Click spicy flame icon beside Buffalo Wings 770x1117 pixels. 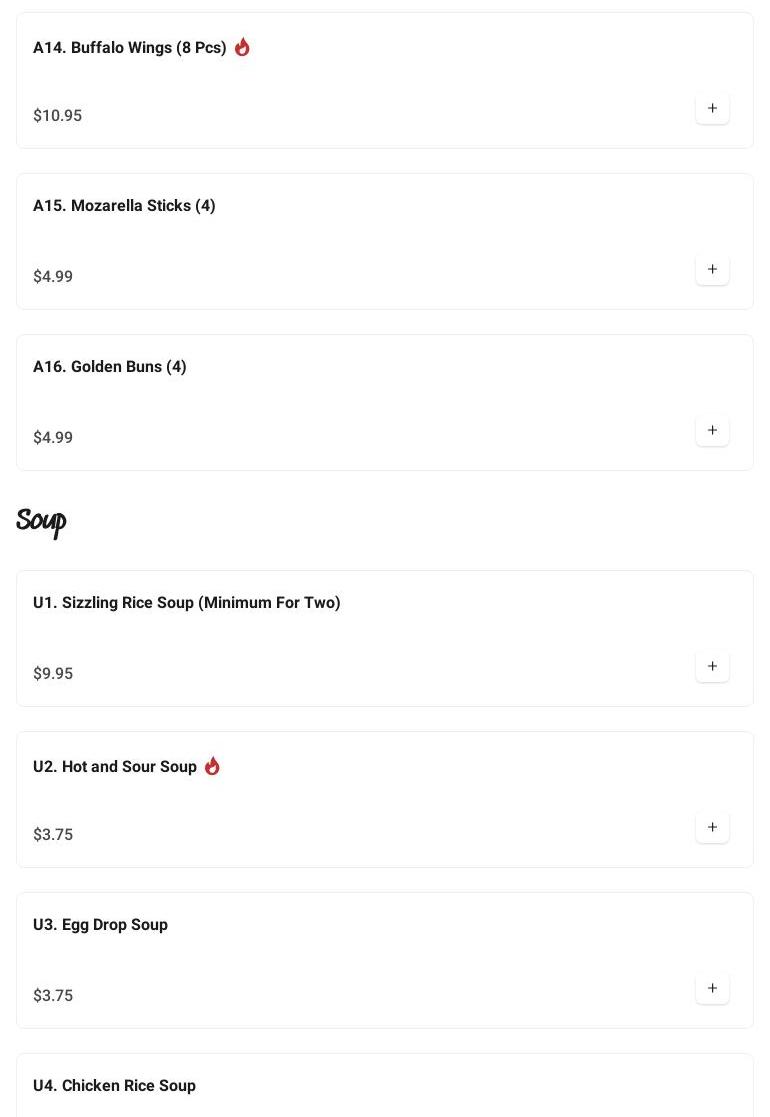(242, 47)
